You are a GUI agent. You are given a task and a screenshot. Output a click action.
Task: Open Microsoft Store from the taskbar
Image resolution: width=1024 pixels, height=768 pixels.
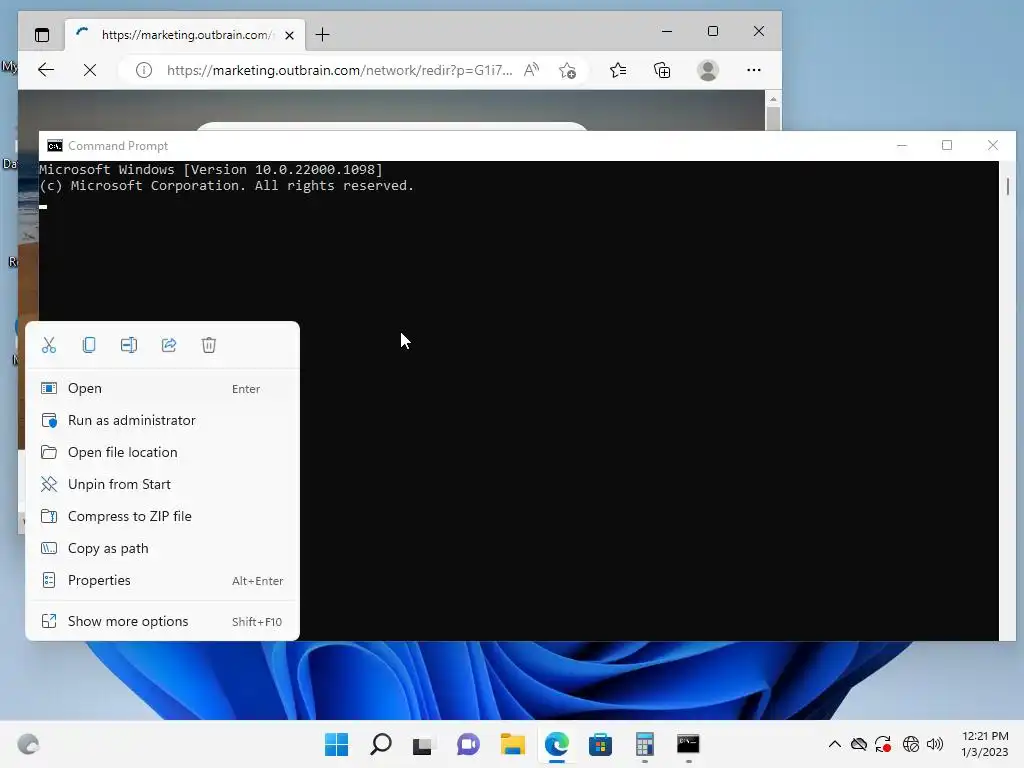pos(600,744)
